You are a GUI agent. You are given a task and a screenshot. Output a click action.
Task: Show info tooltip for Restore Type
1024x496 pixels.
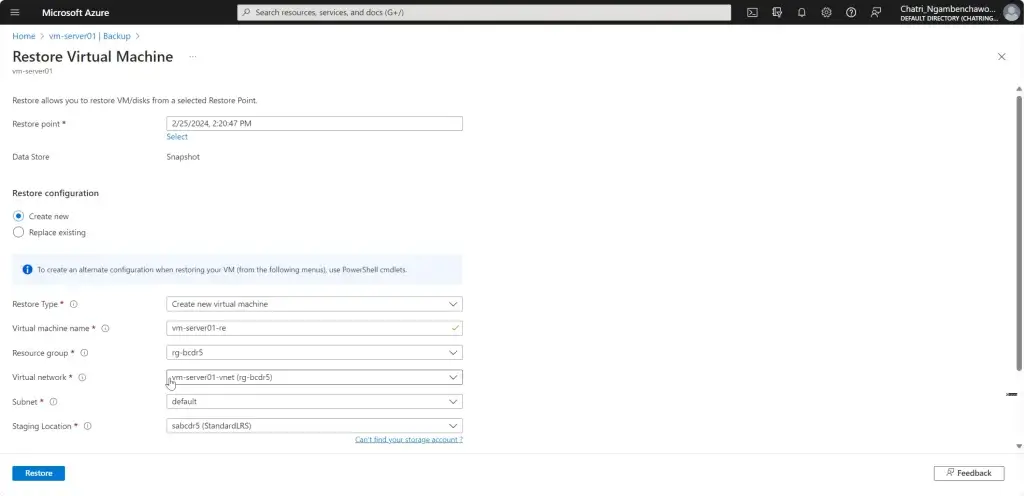[74, 304]
